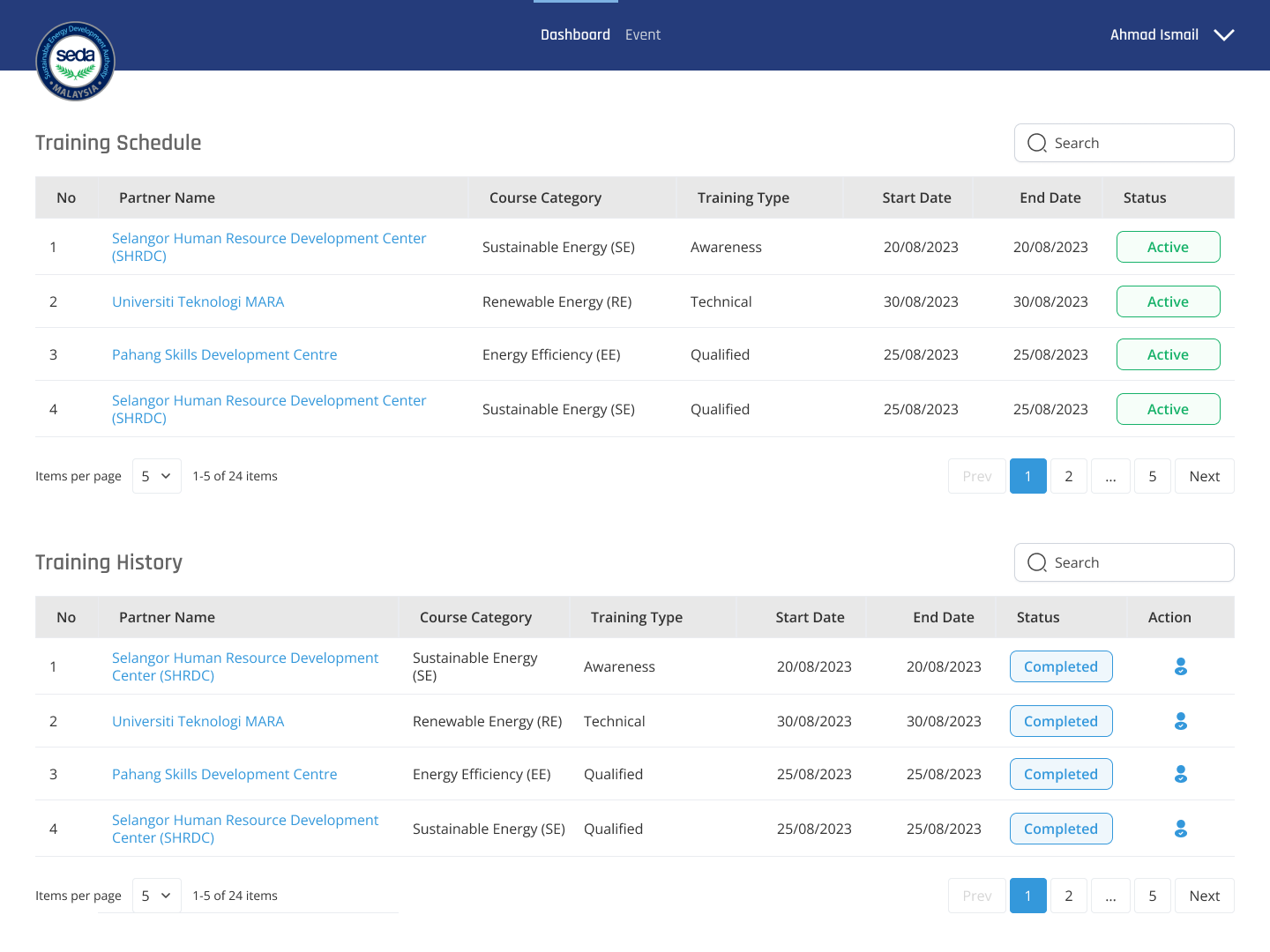Open participants icon for Pahang Skills history row

point(1181,774)
